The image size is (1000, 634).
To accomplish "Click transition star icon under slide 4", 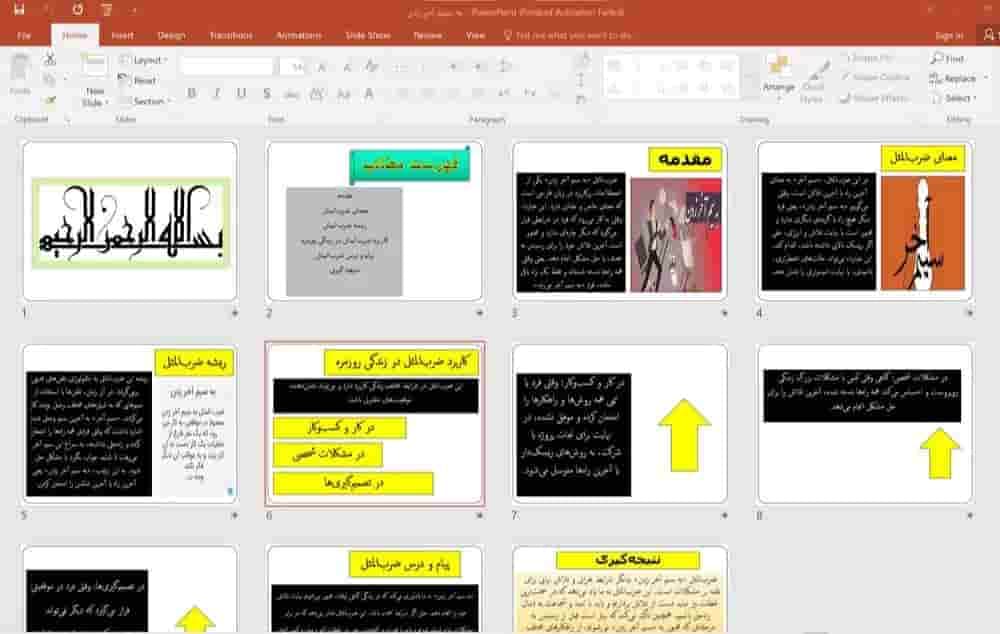I will [x=969, y=313].
